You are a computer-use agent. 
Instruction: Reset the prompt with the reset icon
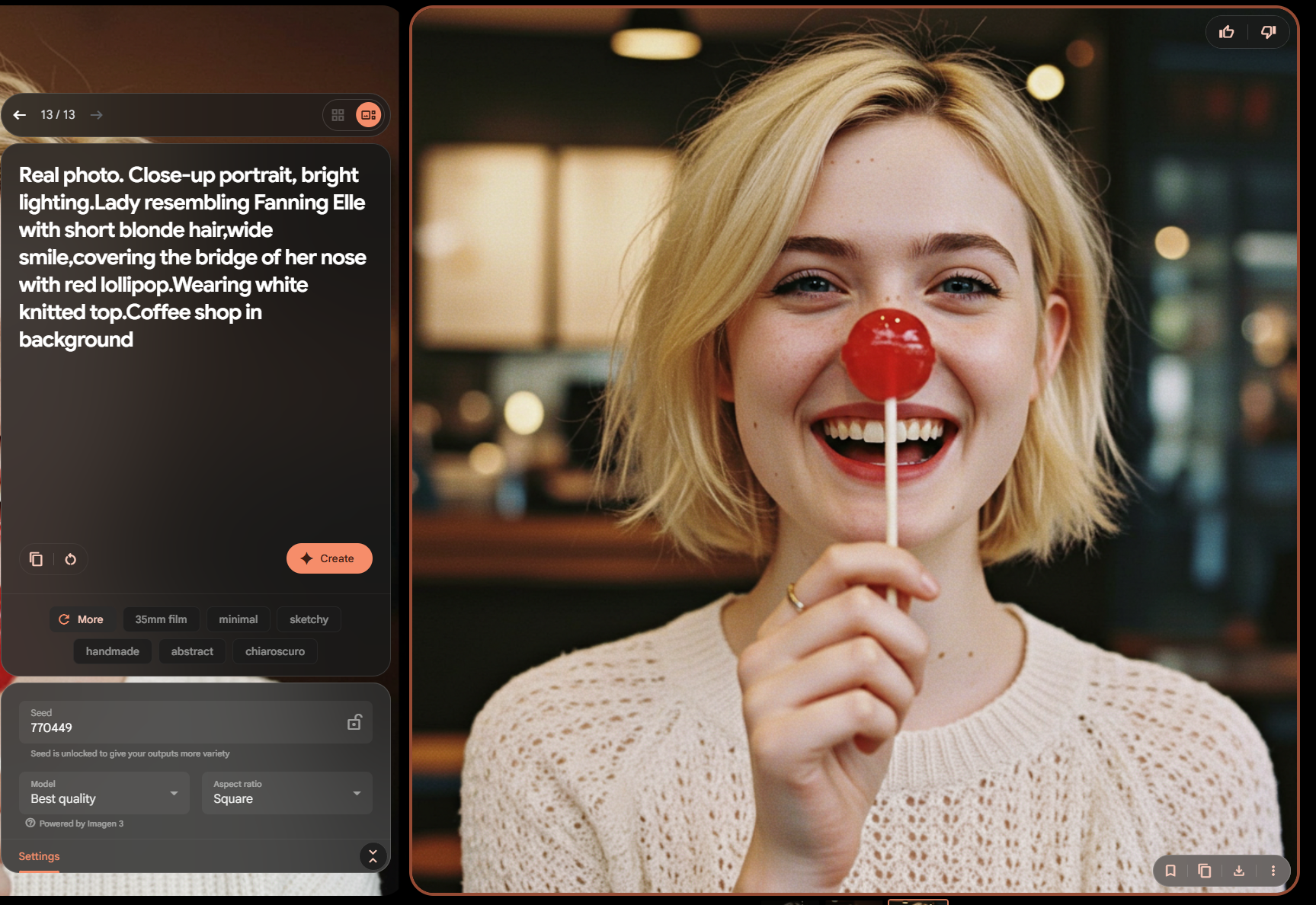(70, 559)
